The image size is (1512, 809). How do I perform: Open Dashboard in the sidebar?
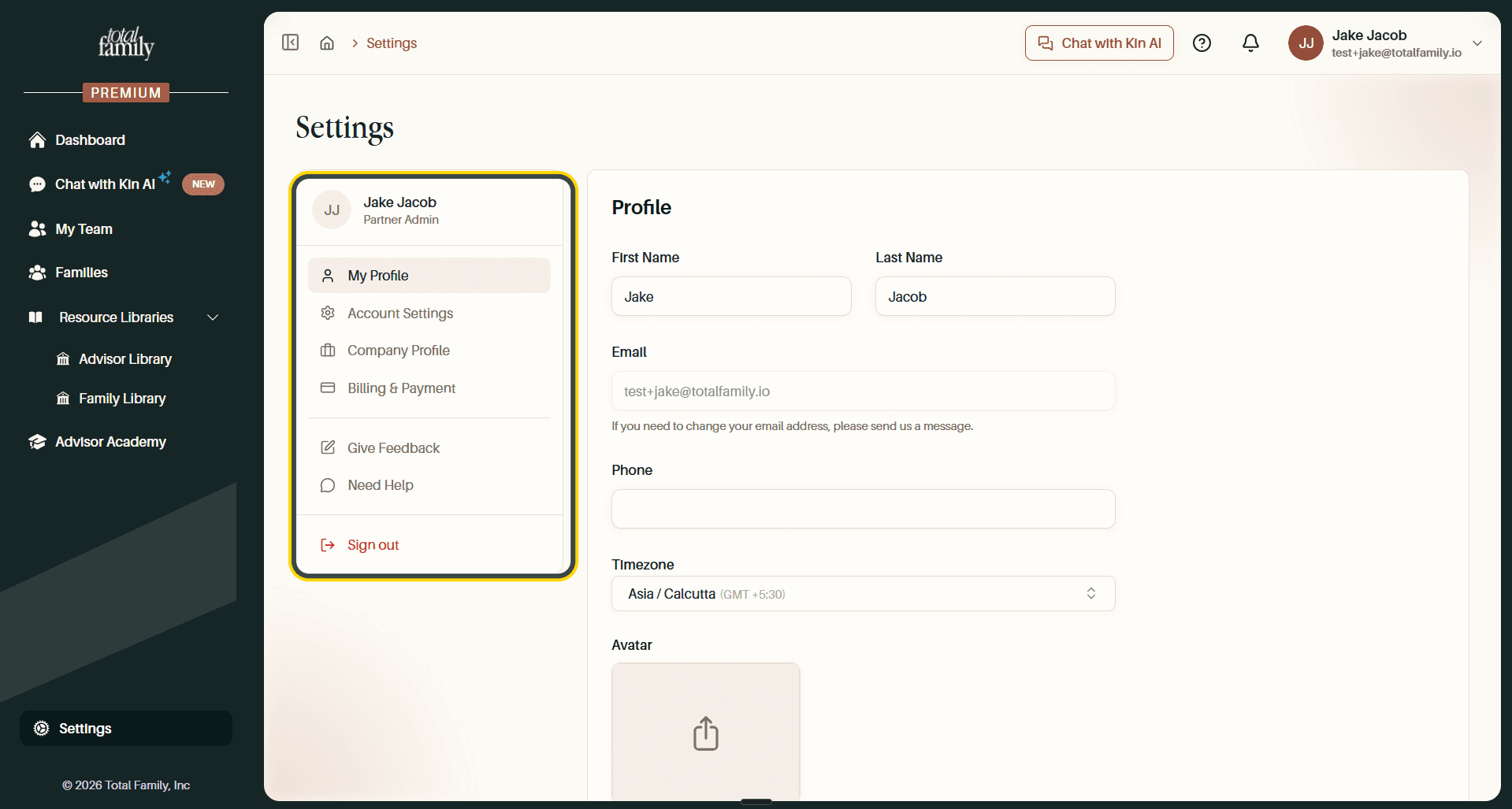click(x=90, y=140)
